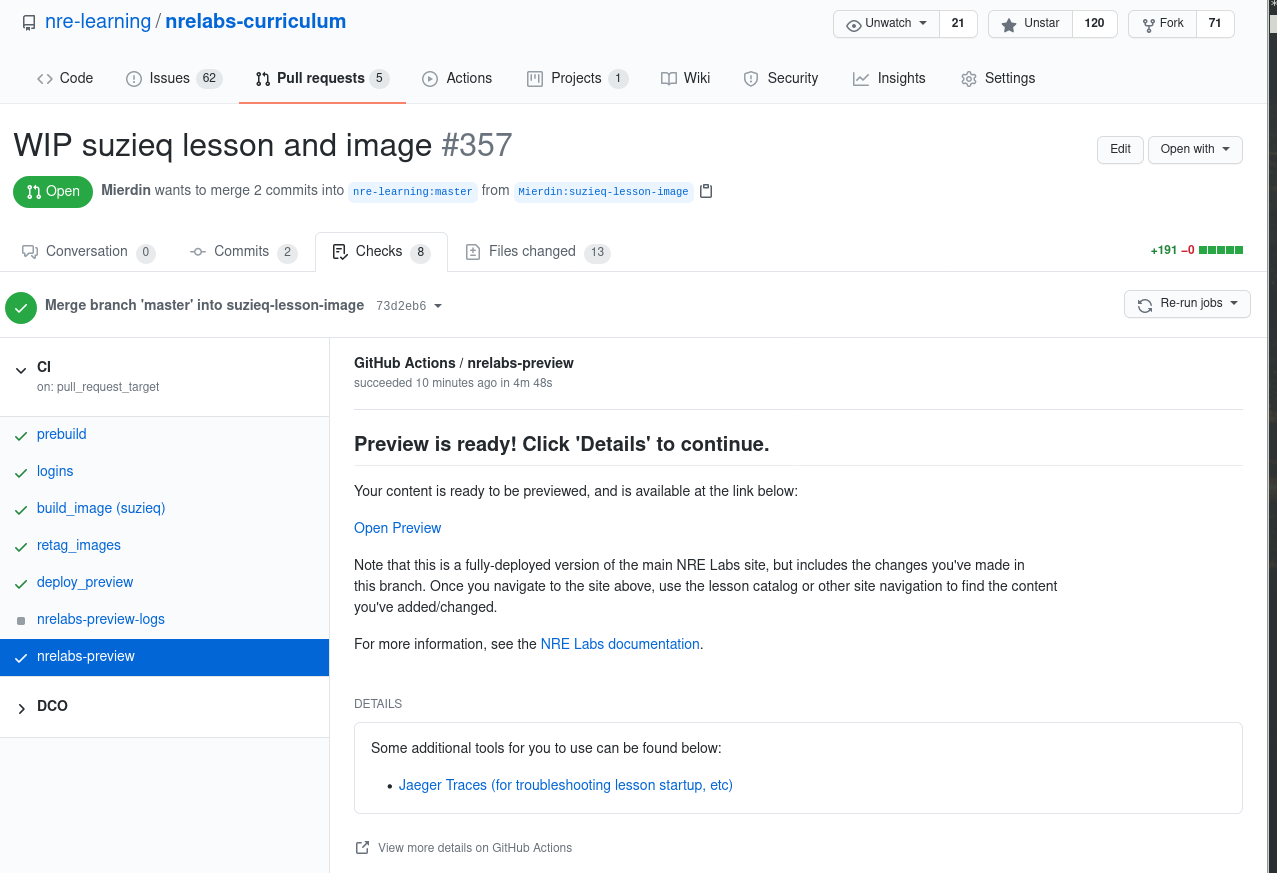The width and height of the screenshot is (1277, 873).
Task: Expand the DCO check section
Action: 21,708
